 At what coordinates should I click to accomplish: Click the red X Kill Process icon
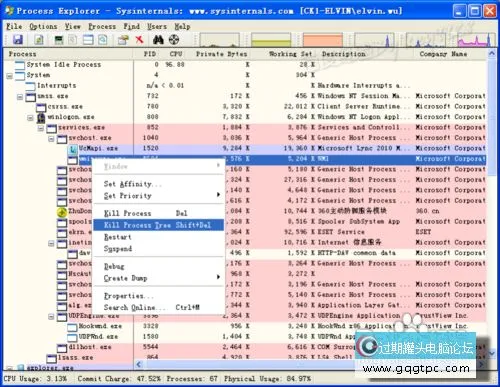point(139,40)
